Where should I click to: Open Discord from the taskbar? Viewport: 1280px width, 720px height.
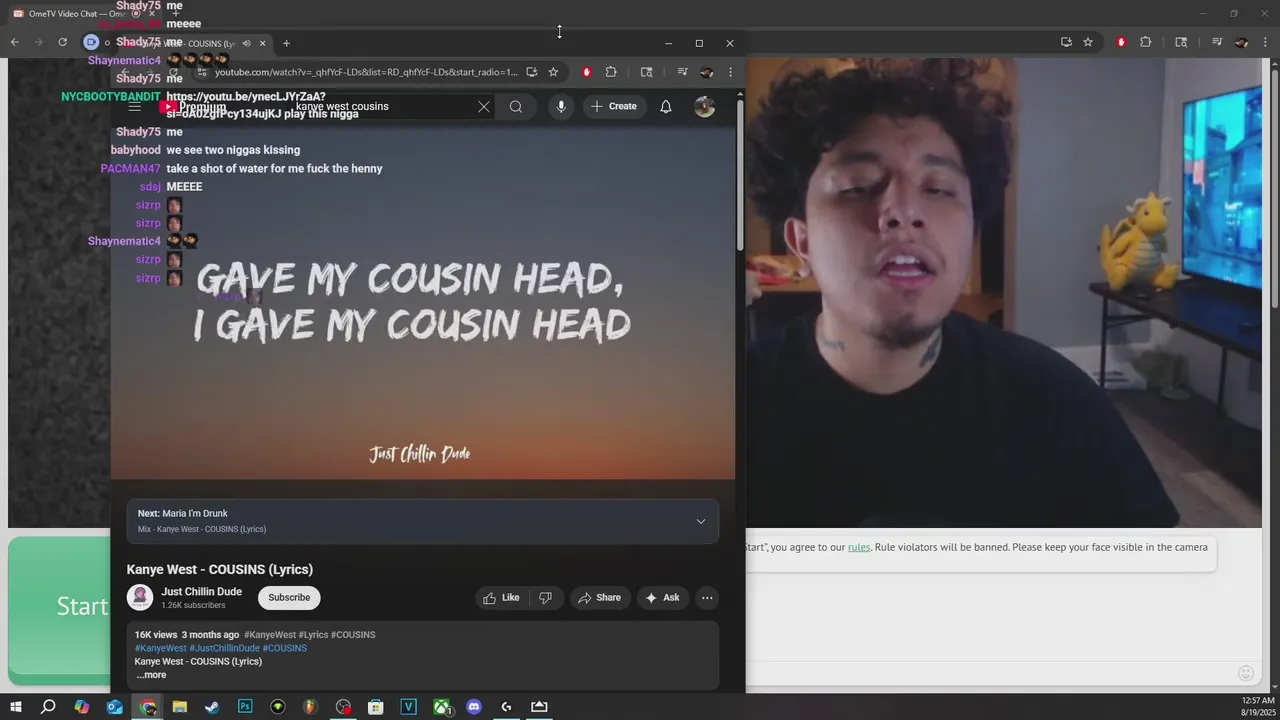click(x=474, y=707)
